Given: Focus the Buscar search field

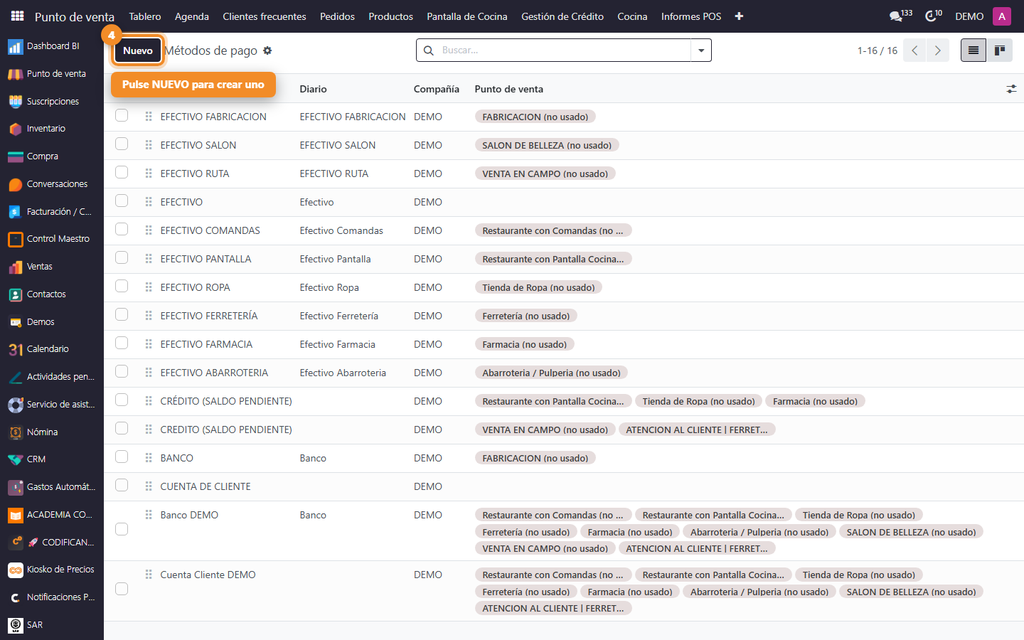Looking at the screenshot, I should click(x=565, y=50).
